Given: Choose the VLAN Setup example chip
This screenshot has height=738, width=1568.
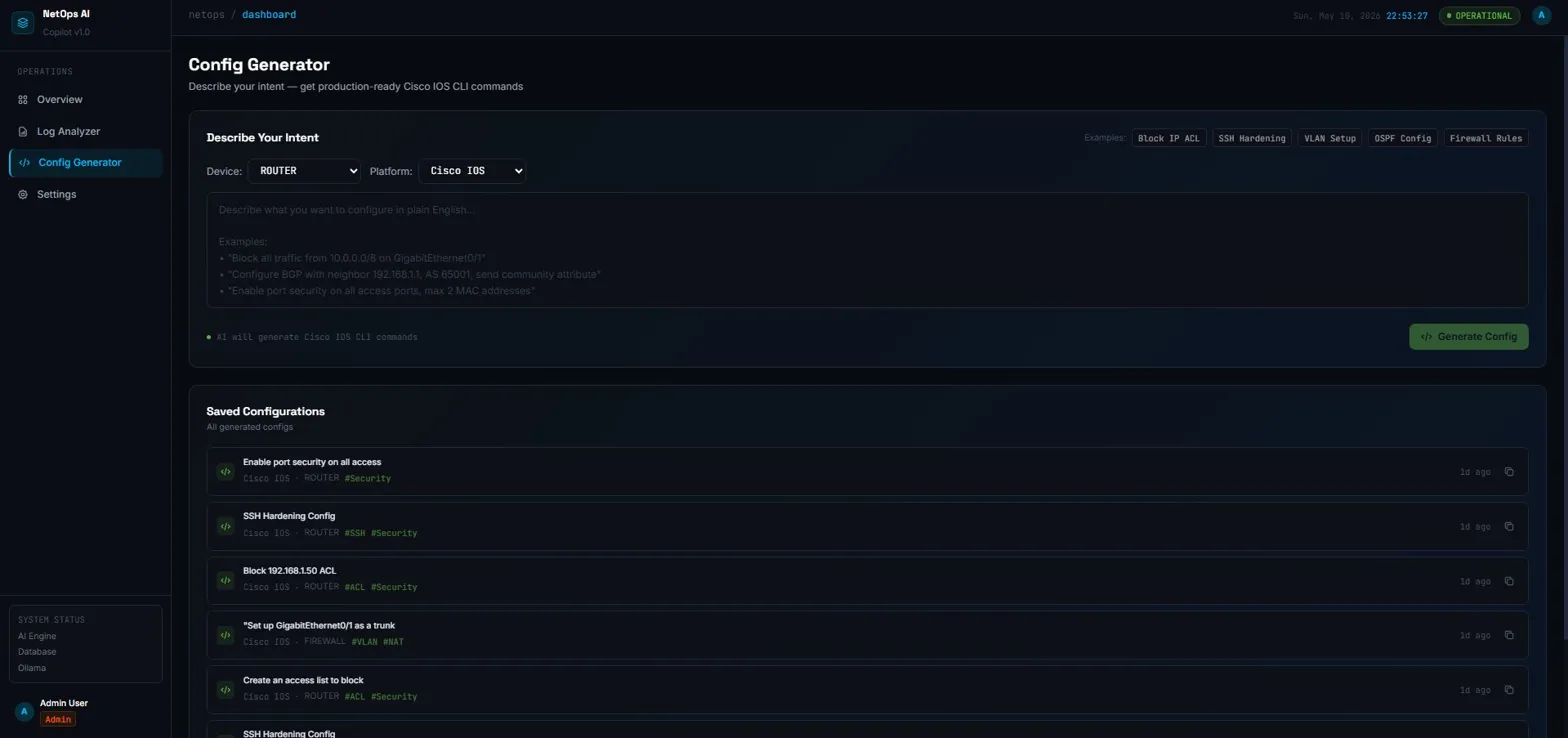Looking at the screenshot, I should tap(1329, 138).
